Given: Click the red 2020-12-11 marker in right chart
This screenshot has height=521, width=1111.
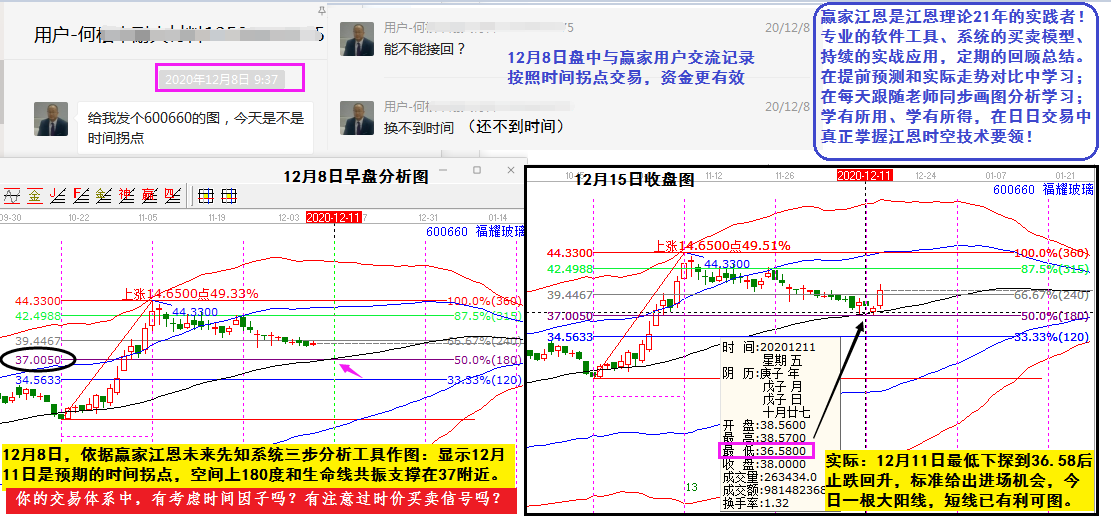Looking at the screenshot, I should (x=864, y=175).
